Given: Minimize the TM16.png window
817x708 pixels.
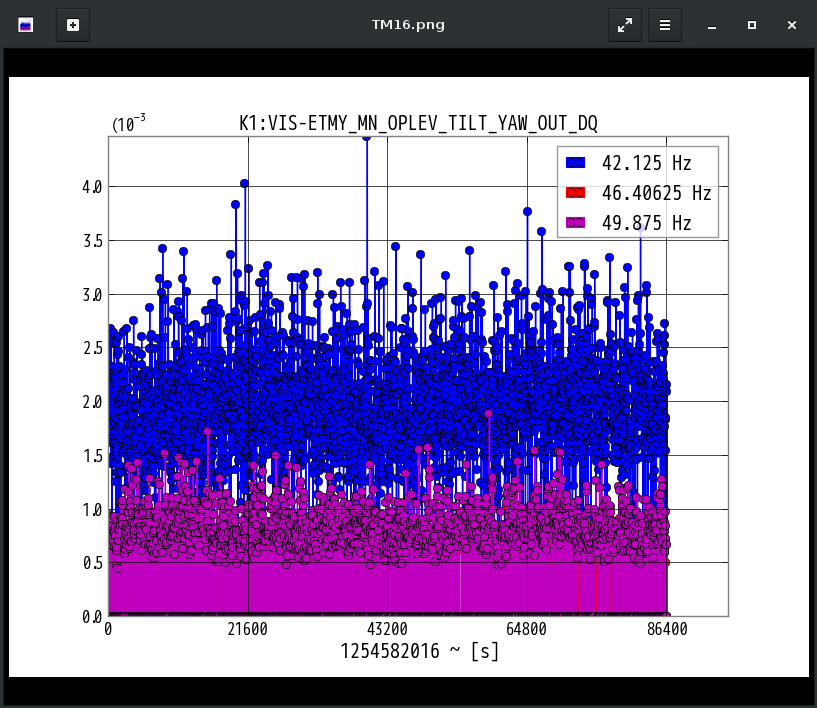Looking at the screenshot, I should 712,25.
